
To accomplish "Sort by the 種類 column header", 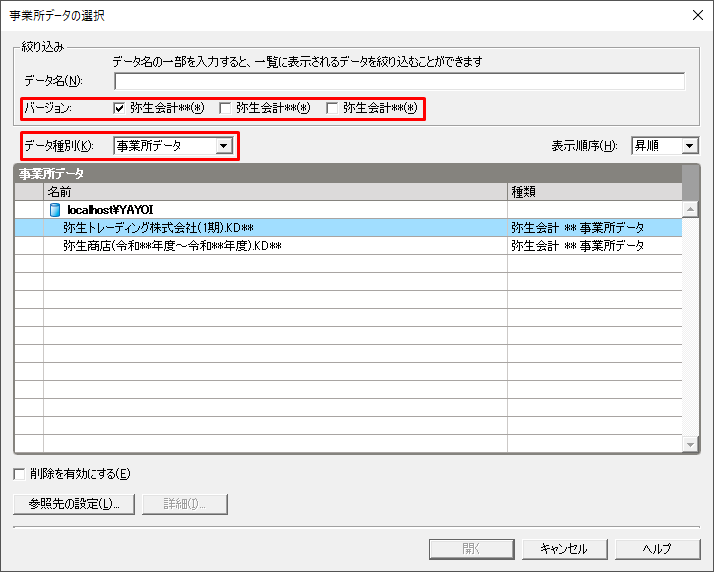I will pyautogui.click(x=595, y=192).
